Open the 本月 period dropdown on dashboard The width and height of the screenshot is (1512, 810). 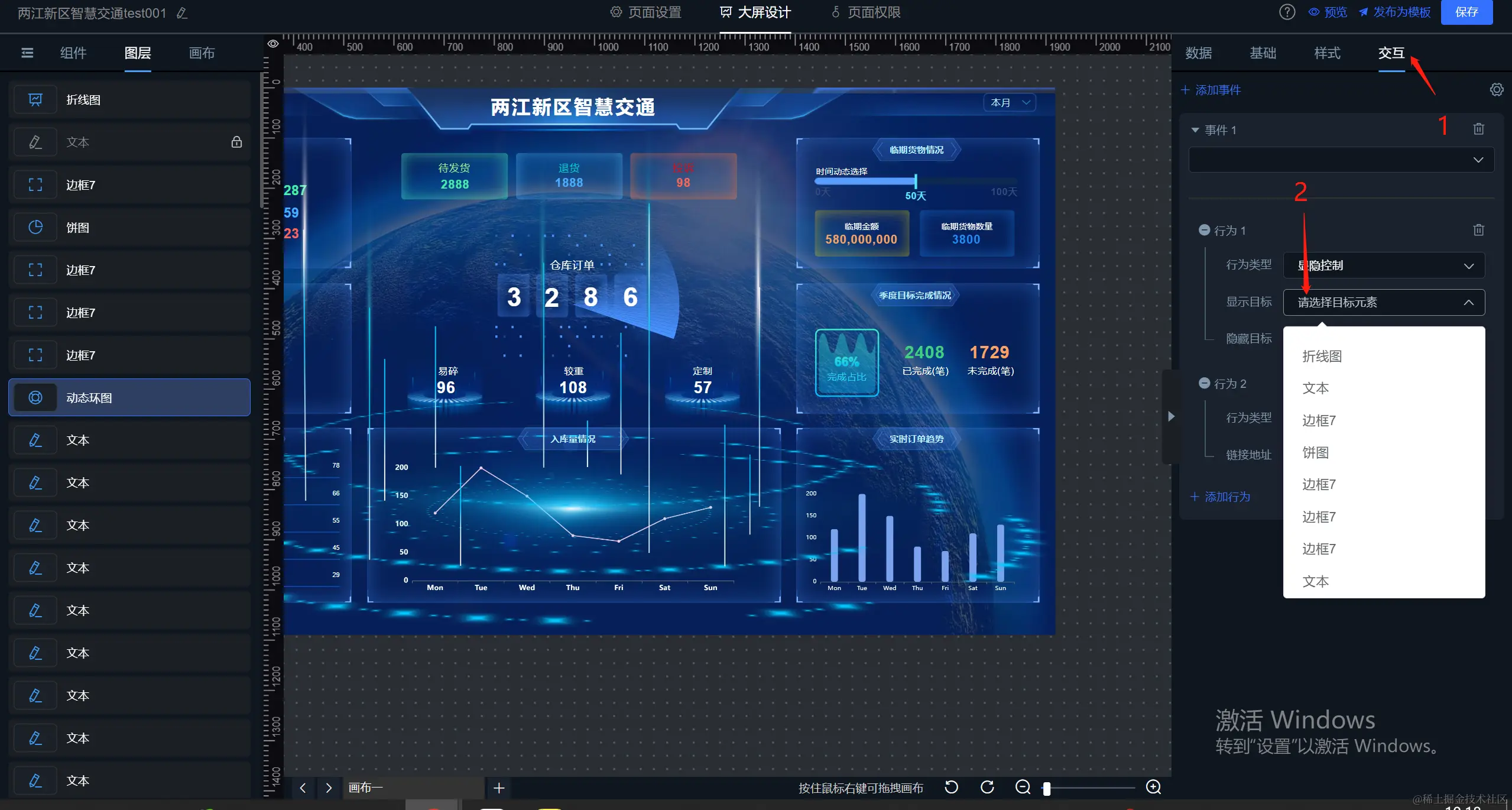click(x=1010, y=102)
